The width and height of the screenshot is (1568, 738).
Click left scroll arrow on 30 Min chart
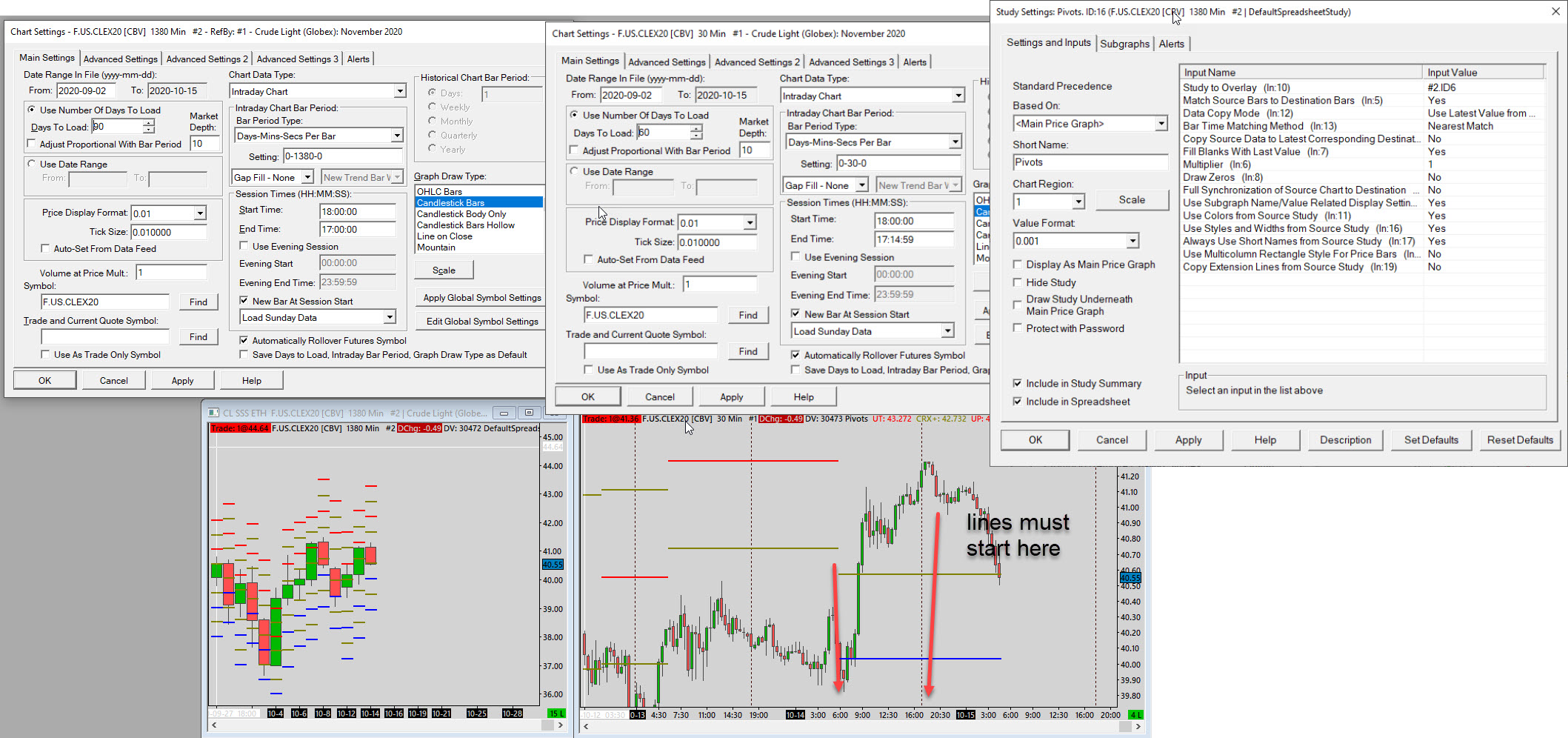(x=586, y=726)
